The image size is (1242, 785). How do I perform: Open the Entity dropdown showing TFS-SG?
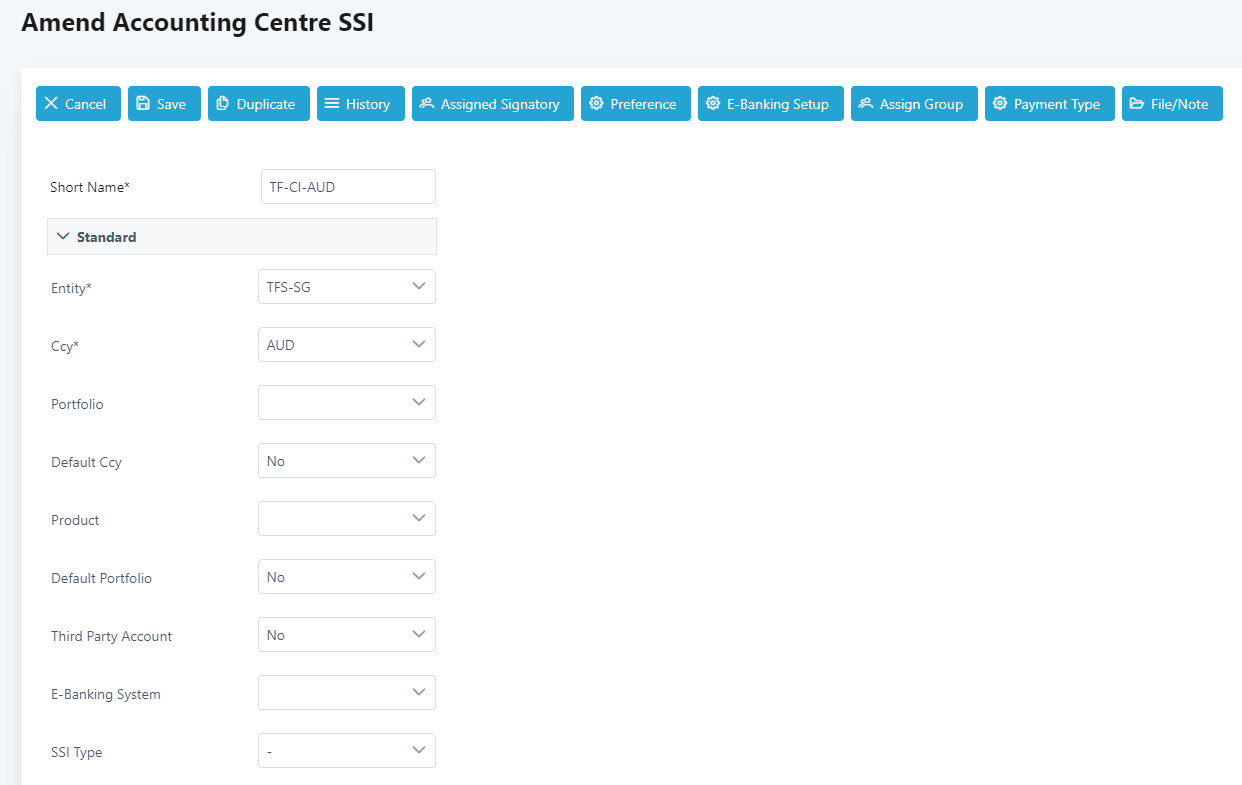coord(346,287)
